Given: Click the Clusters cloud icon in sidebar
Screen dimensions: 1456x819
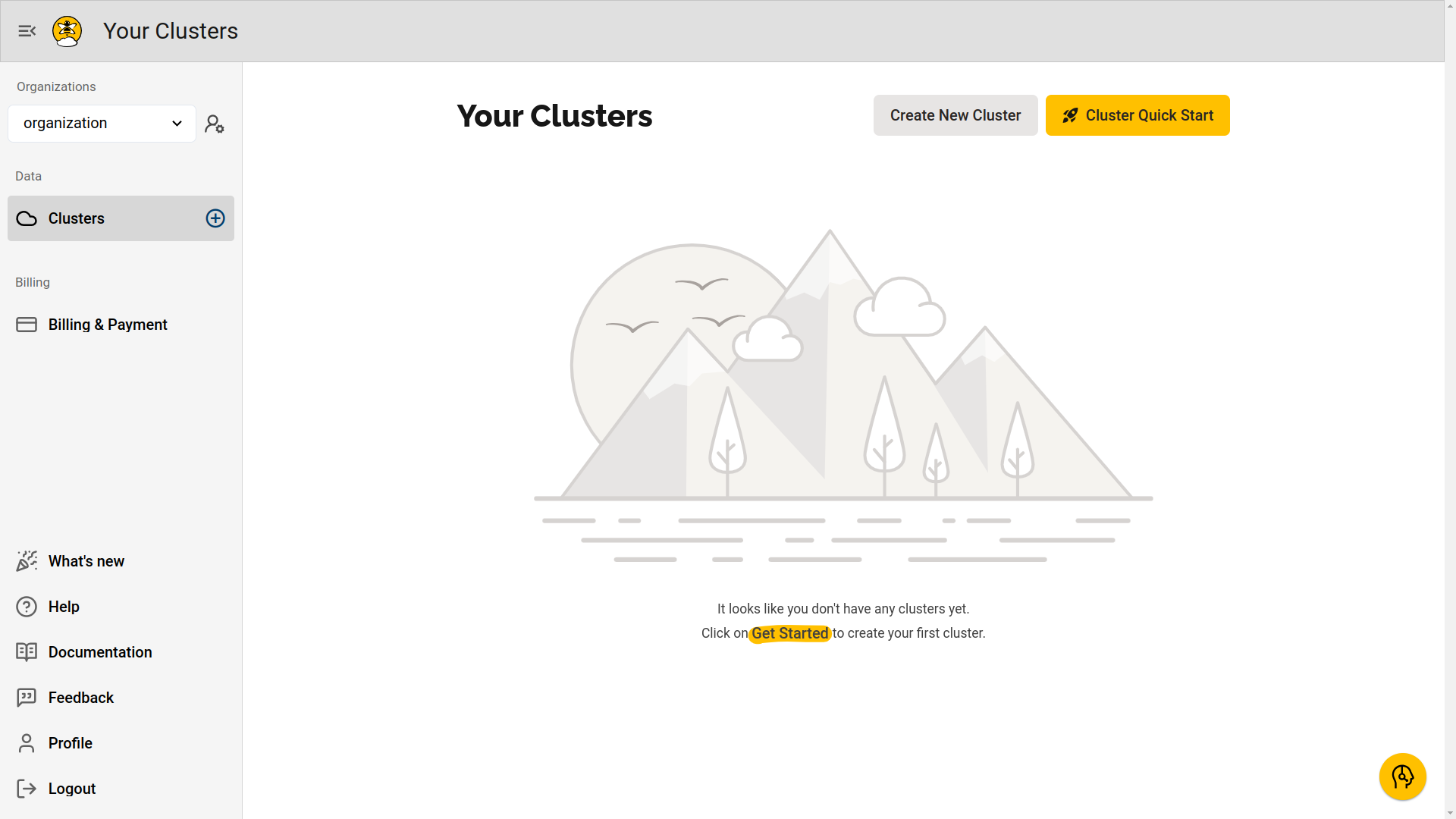Looking at the screenshot, I should pyautogui.click(x=27, y=218).
